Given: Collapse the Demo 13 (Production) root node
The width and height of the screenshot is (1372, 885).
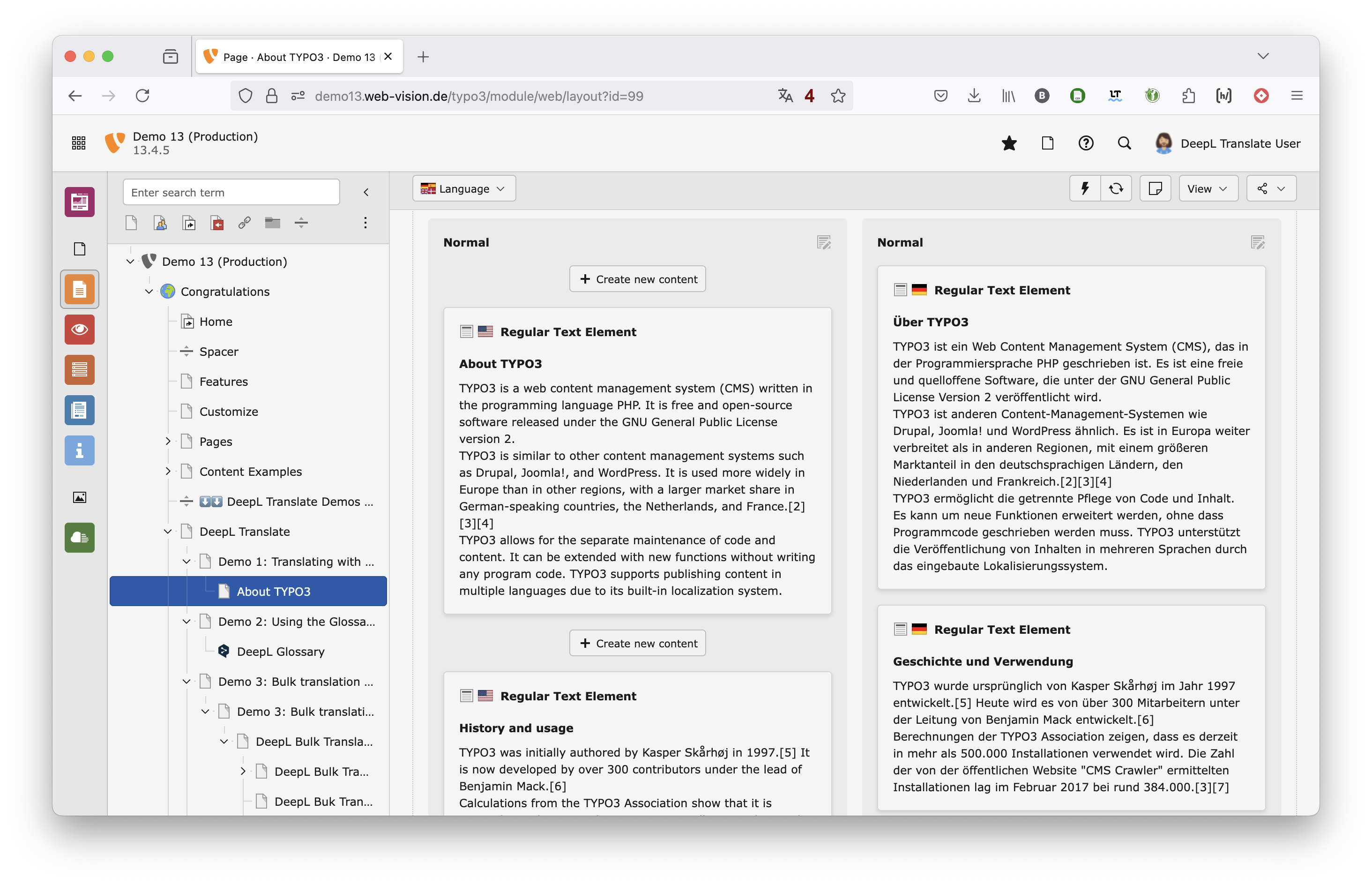Looking at the screenshot, I should tap(130, 262).
